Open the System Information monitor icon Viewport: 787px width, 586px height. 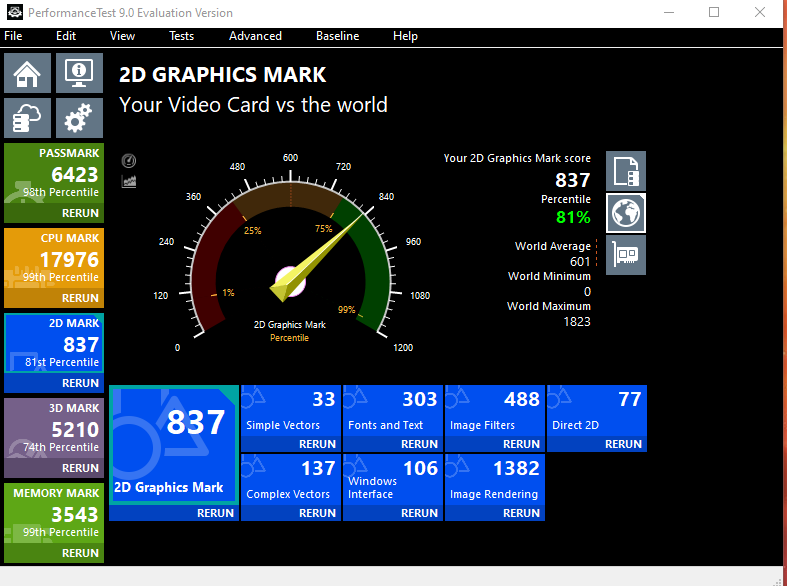pos(79,73)
